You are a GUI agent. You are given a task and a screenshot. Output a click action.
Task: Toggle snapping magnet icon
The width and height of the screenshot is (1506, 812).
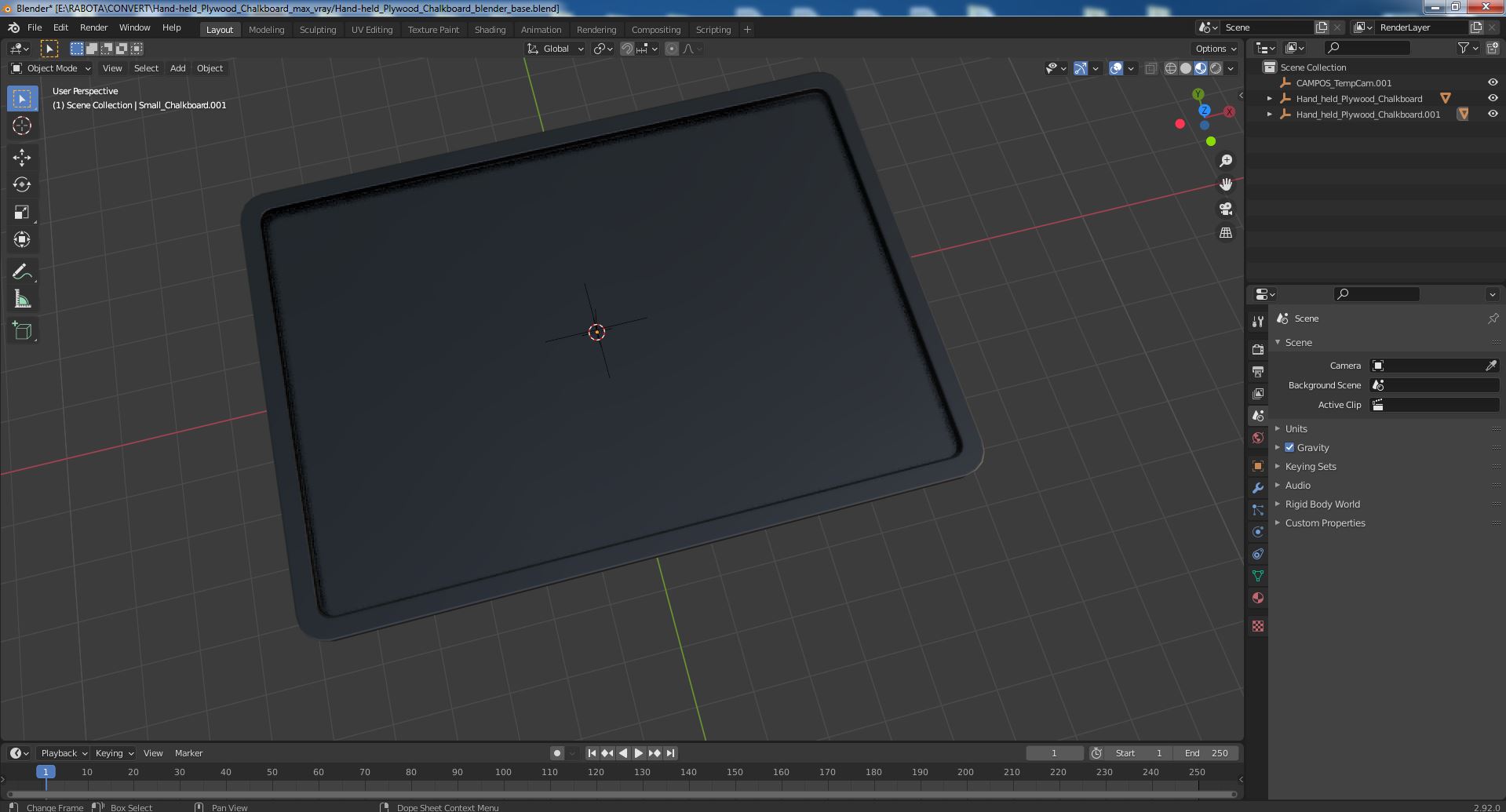tap(627, 49)
